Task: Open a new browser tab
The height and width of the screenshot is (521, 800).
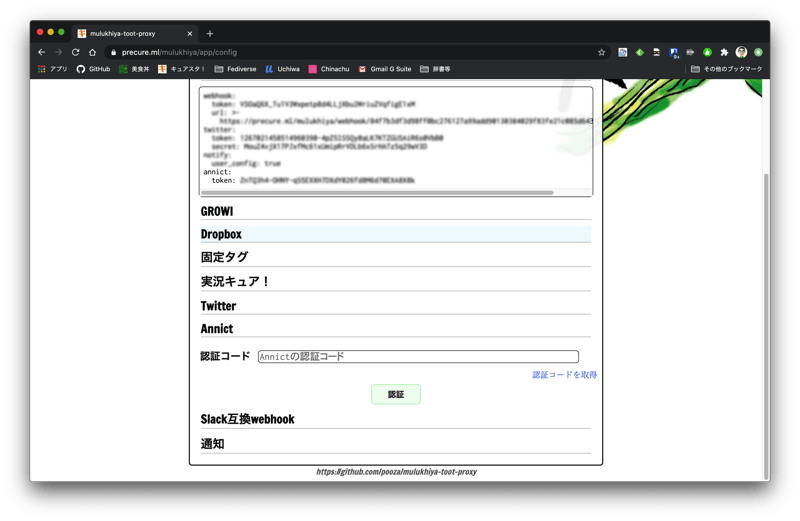Action: point(209,33)
